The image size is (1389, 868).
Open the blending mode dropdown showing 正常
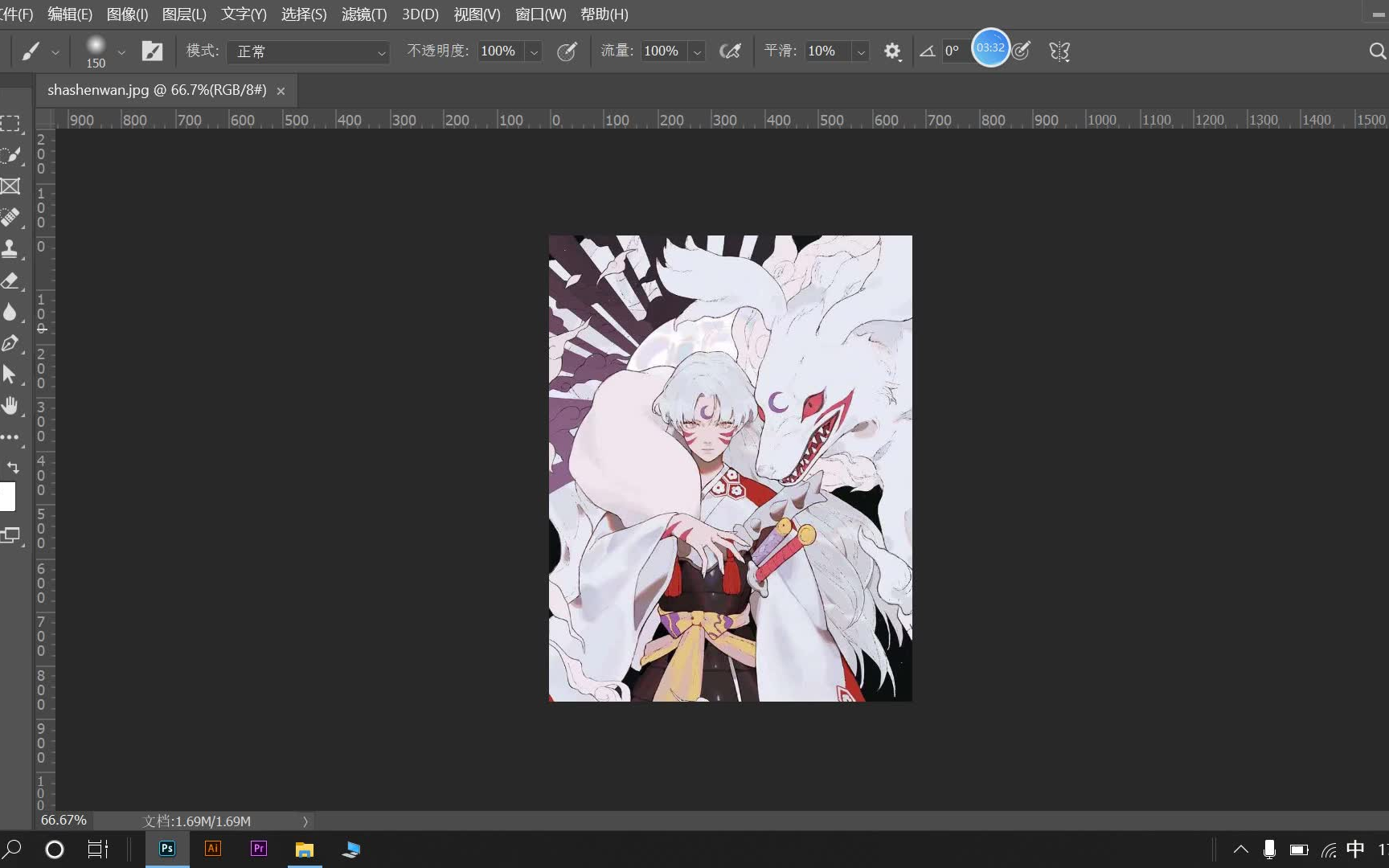click(309, 51)
